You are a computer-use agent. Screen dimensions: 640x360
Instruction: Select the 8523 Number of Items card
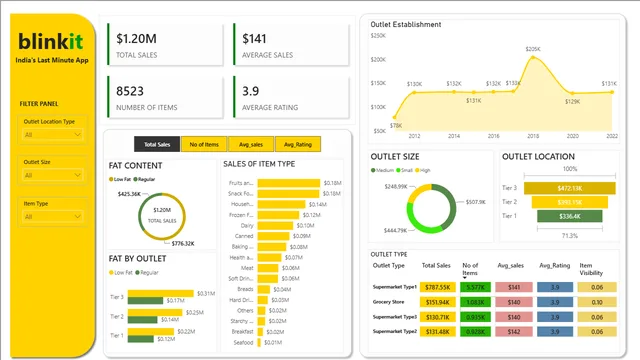(166, 97)
